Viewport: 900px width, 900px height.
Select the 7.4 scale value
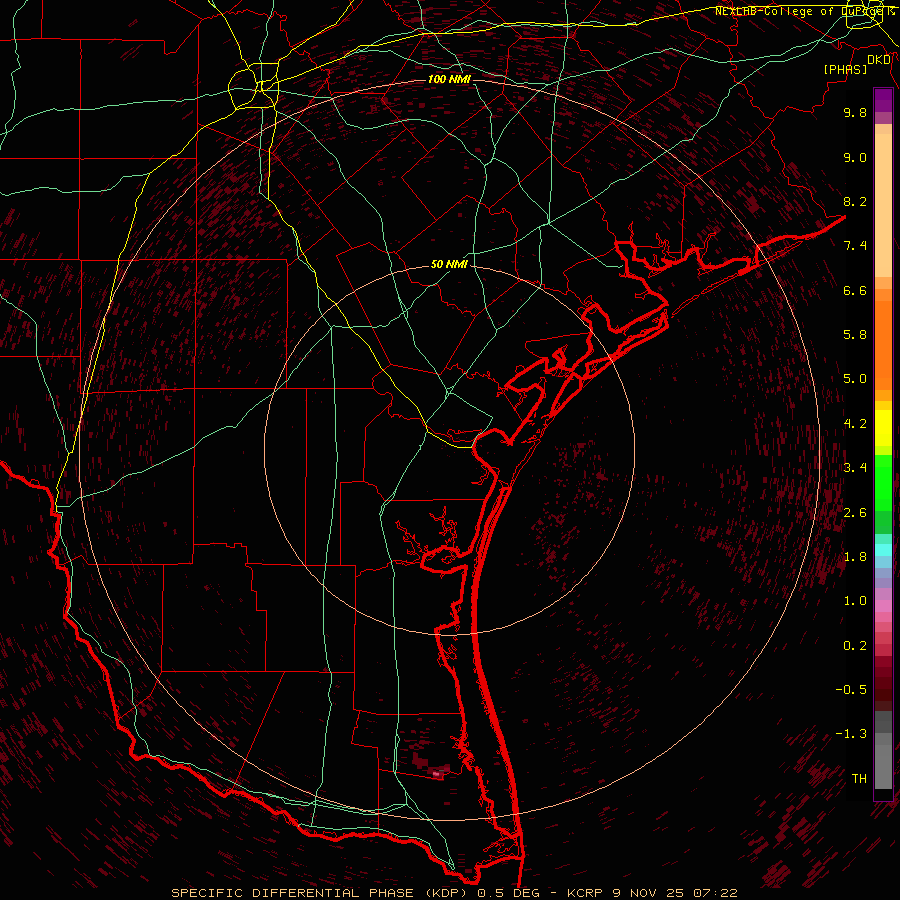[855, 246]
